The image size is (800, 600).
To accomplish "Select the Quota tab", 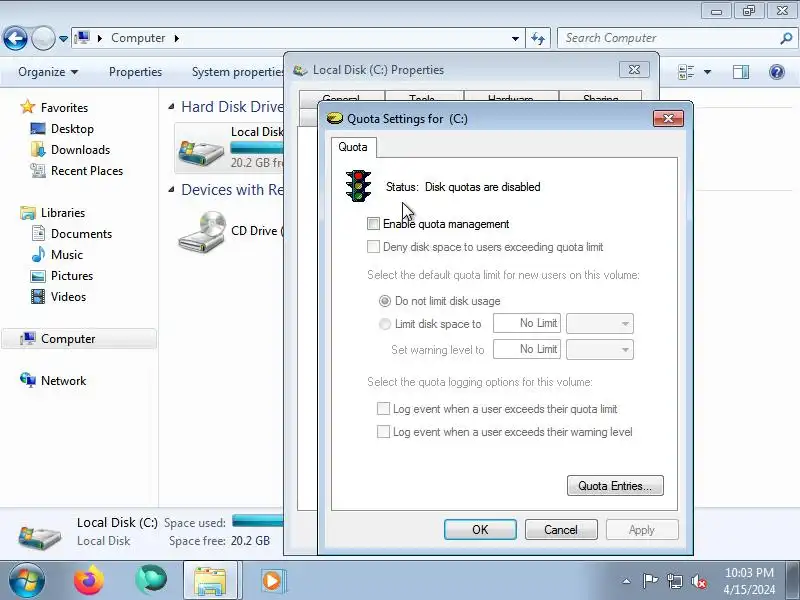I will click(x=353, y=147).
